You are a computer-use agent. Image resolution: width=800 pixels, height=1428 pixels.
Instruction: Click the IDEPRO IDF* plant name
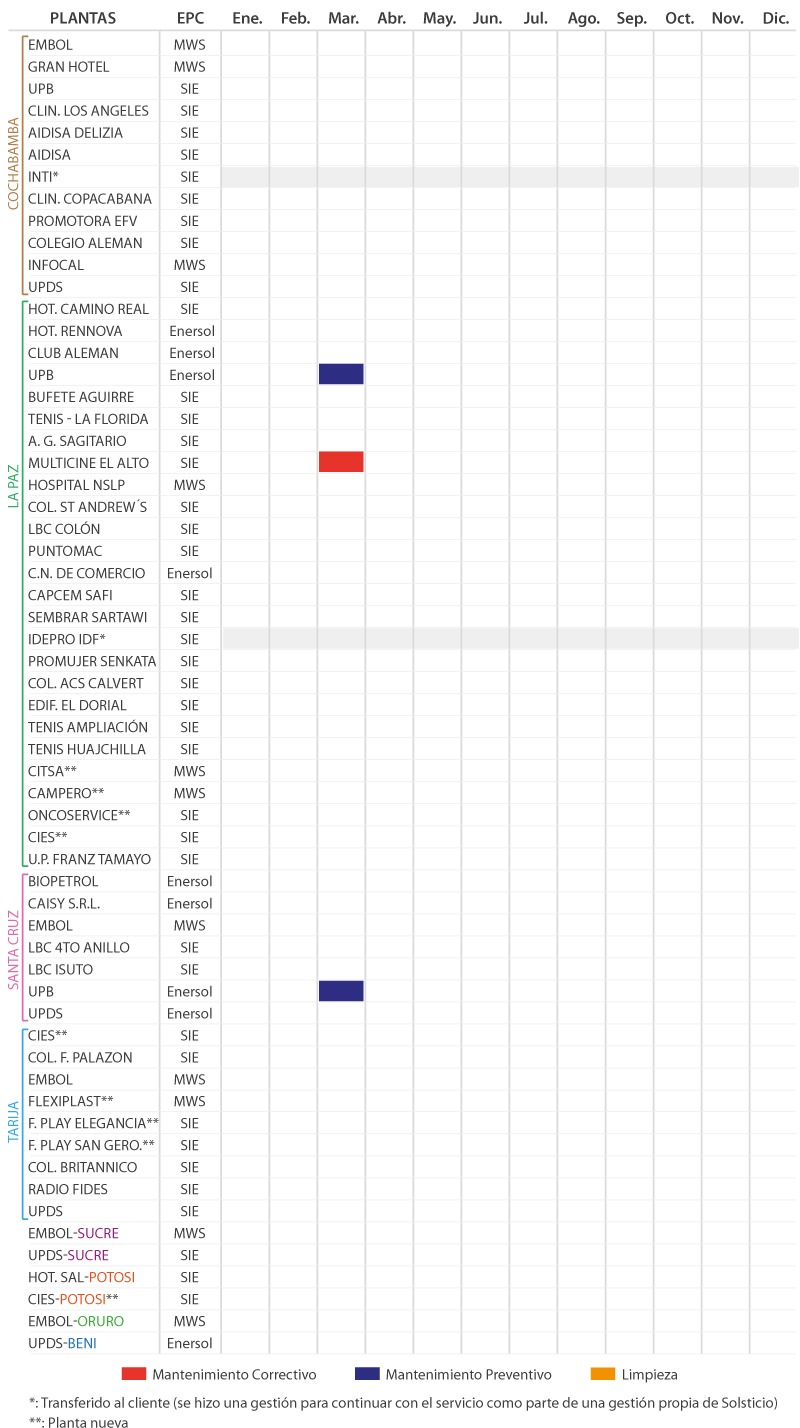[x=67, y=639]
